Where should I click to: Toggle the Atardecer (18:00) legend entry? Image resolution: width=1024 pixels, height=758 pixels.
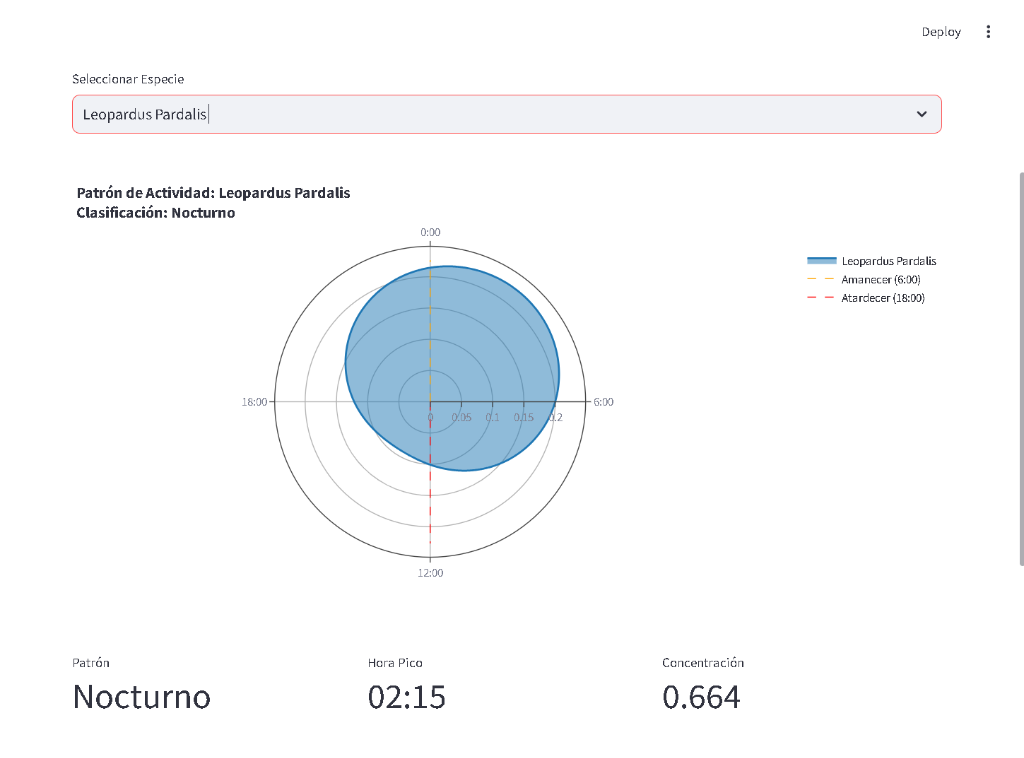click(882, 298)
